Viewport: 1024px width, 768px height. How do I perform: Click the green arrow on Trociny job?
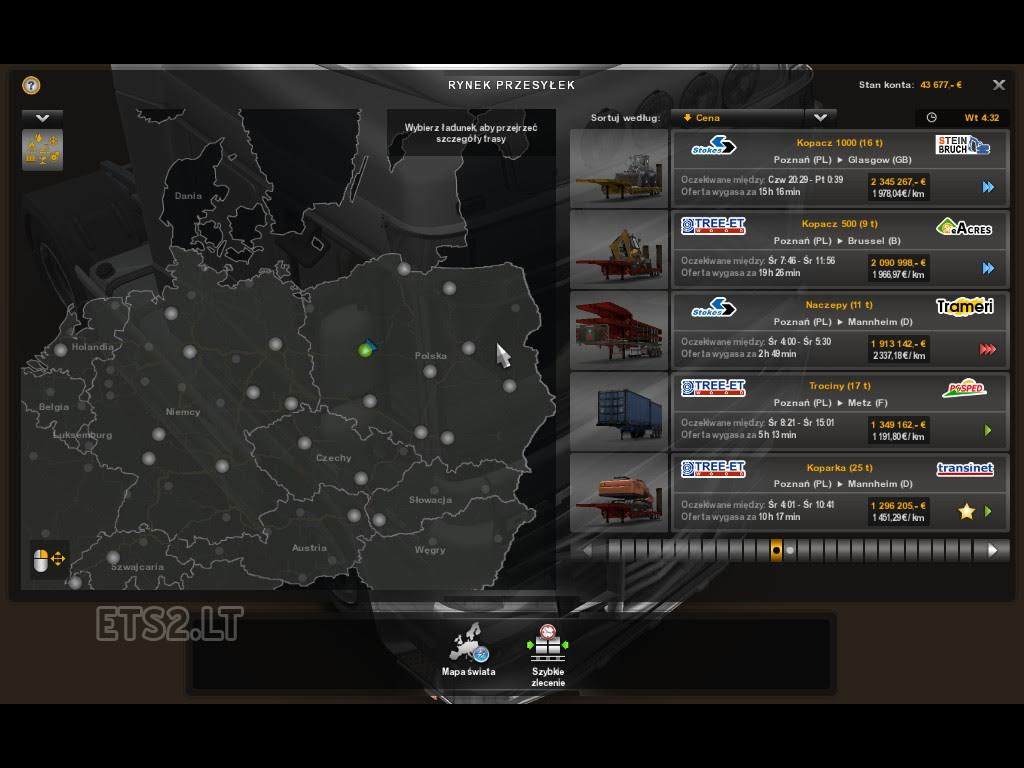[988, 431]
